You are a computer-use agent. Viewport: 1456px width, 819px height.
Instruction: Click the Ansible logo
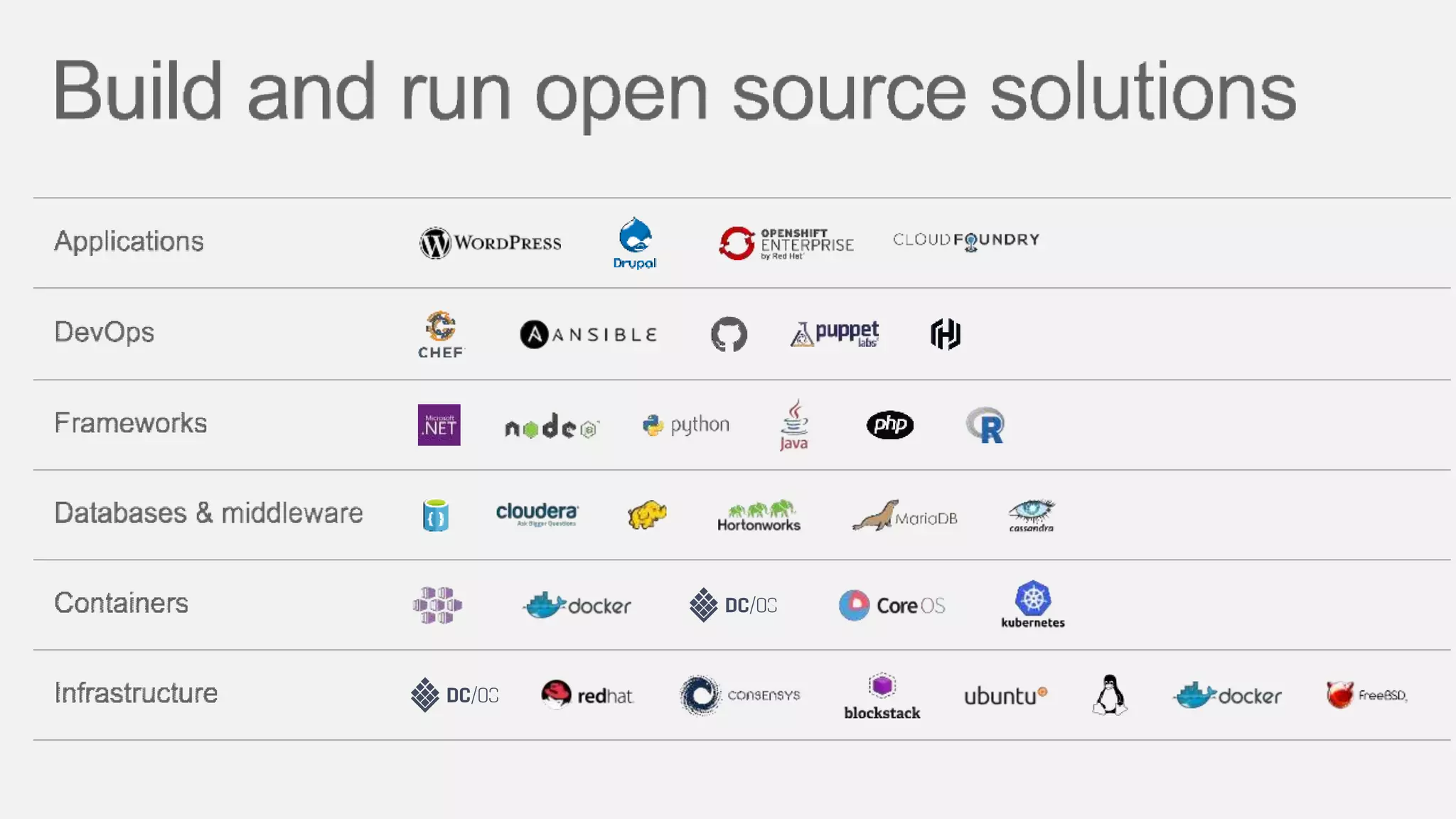(x=589, y=334)
